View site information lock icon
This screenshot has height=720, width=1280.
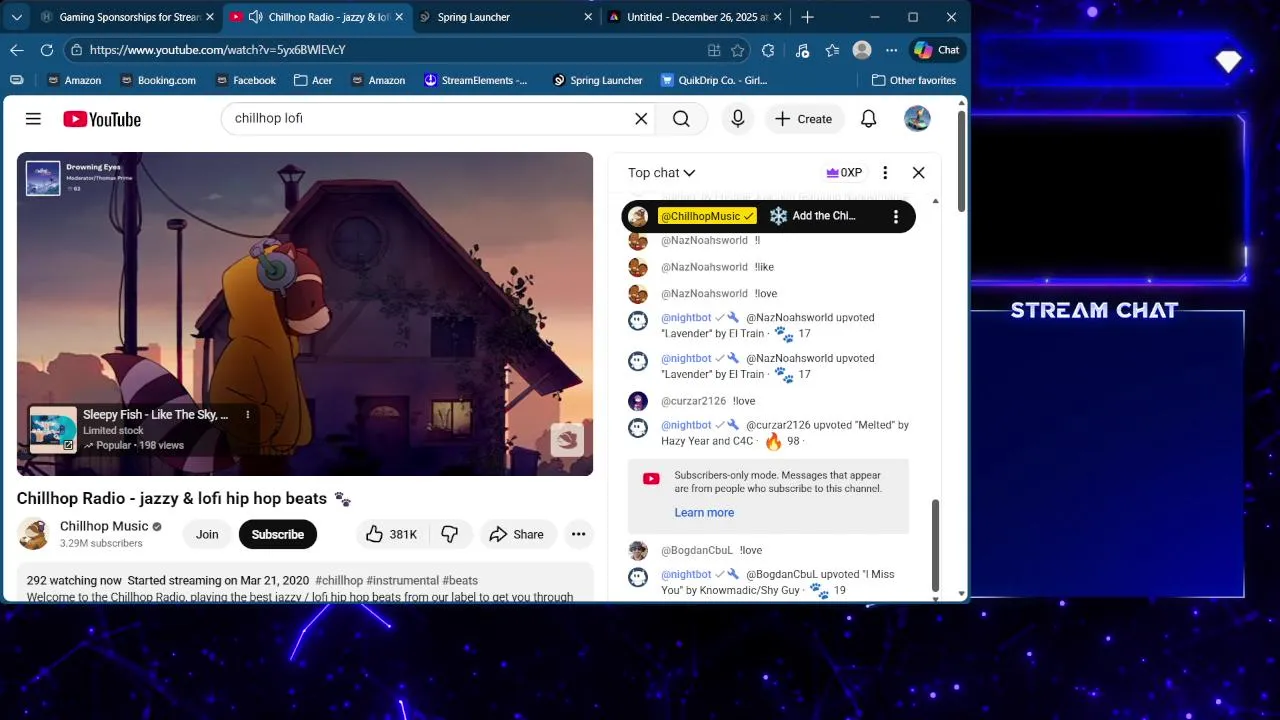tap(75, 50)
